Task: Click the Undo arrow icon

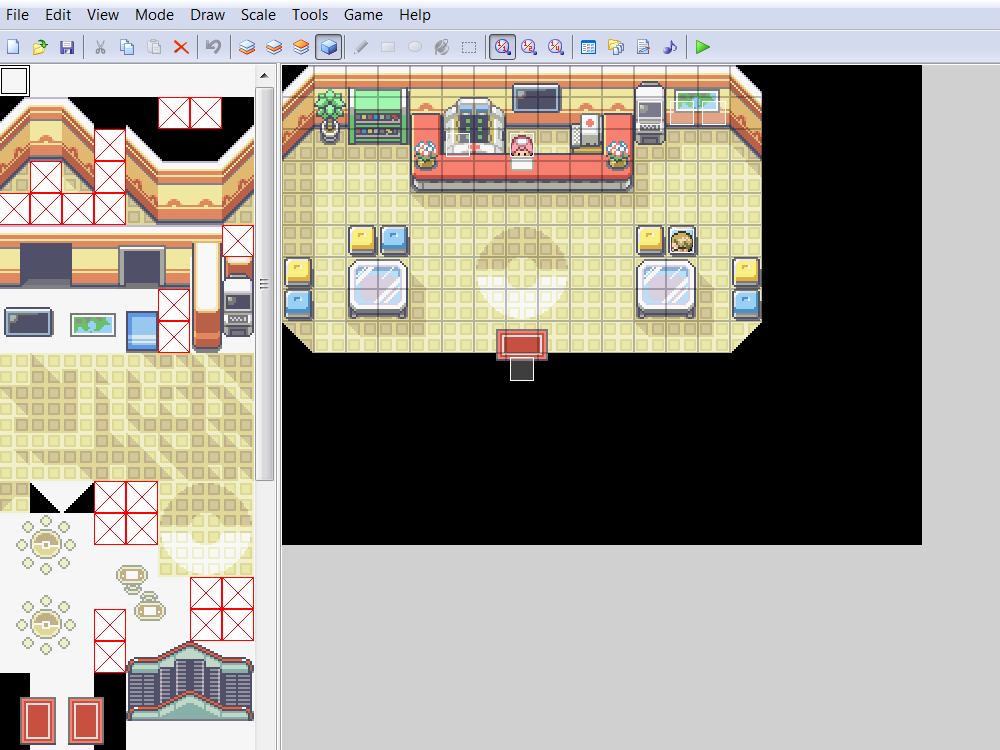Action: coord(214,47)
